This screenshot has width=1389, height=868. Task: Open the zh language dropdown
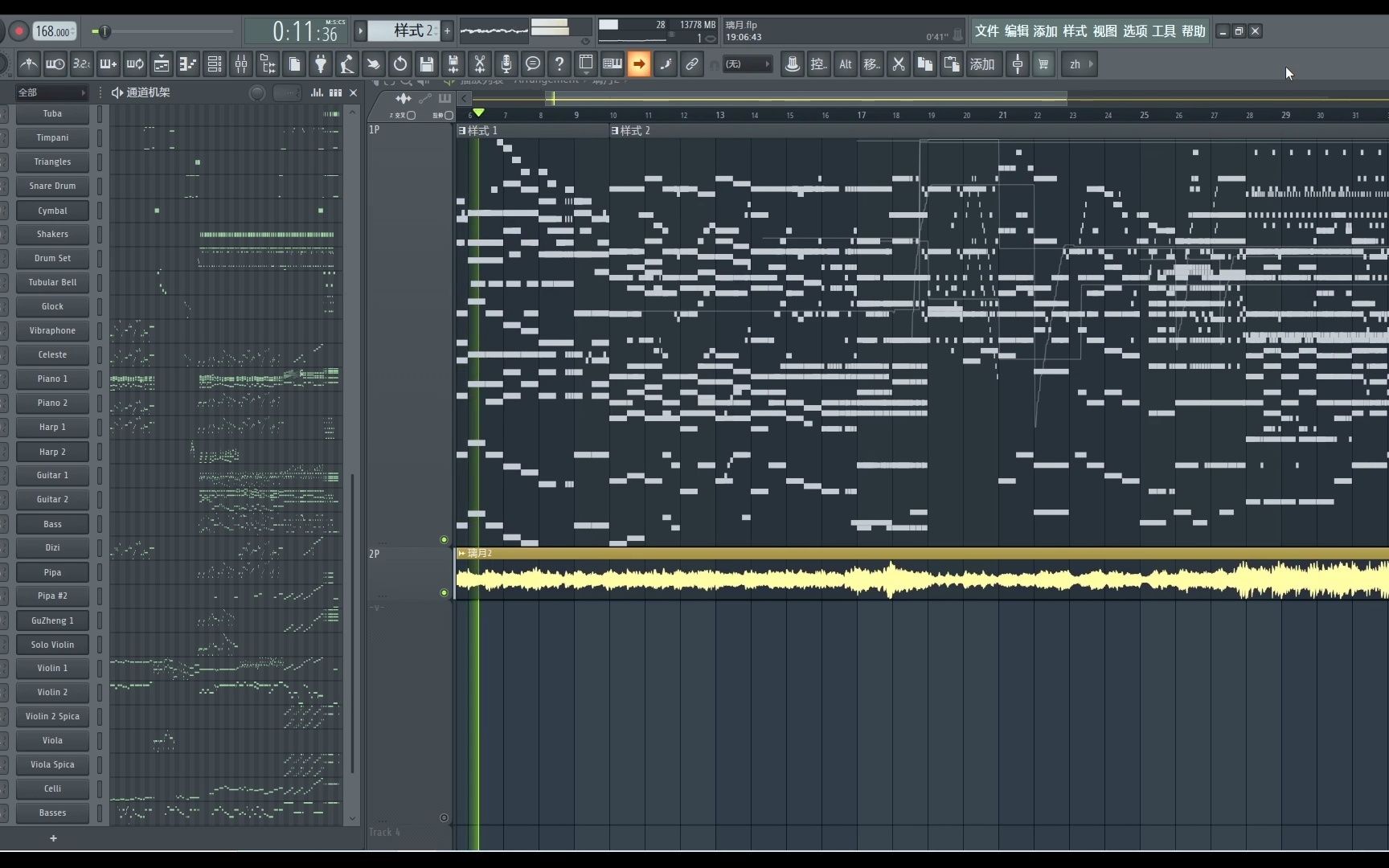(1080, 64)
